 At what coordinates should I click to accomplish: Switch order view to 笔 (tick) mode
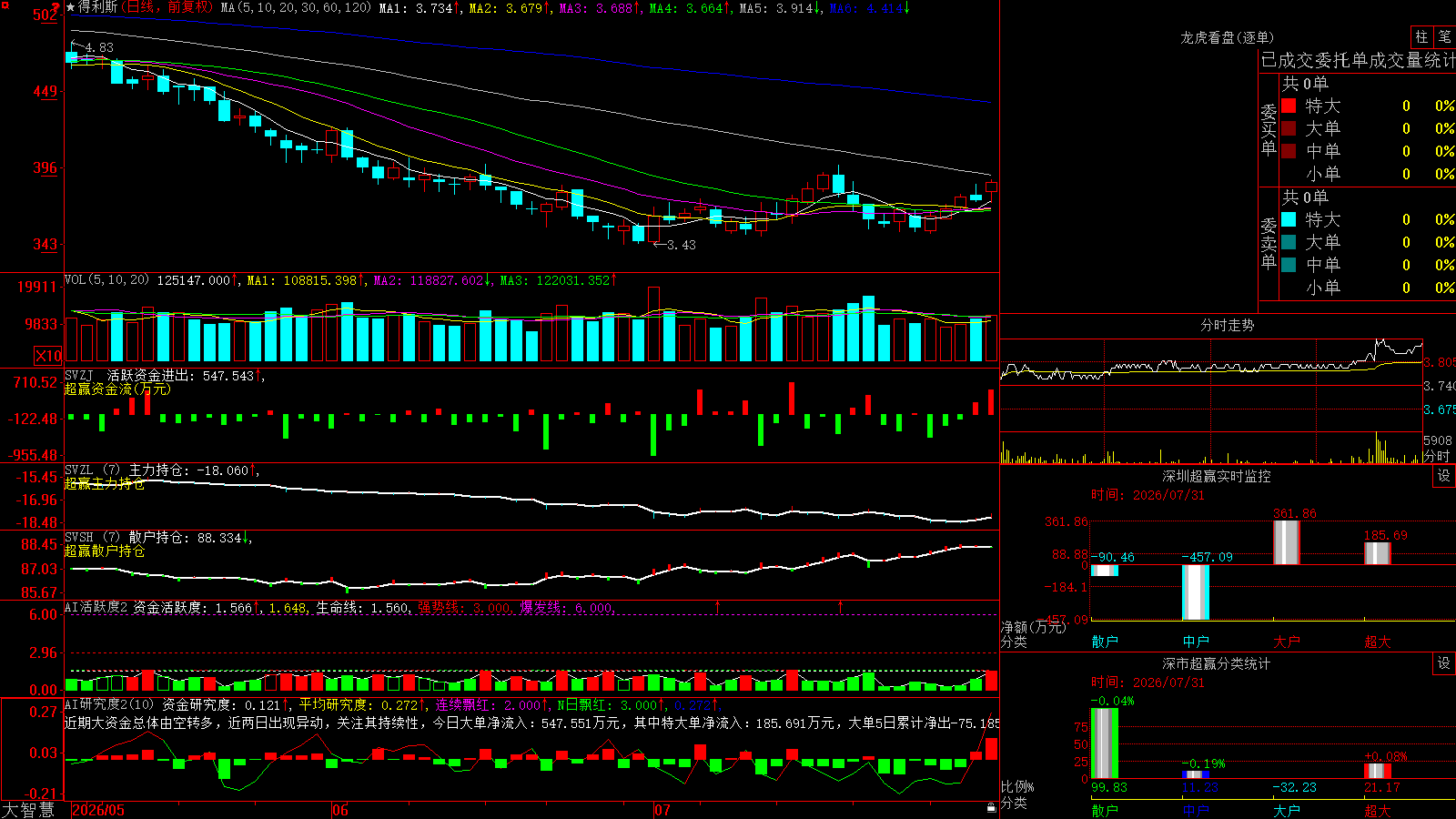click(1444, 37)
